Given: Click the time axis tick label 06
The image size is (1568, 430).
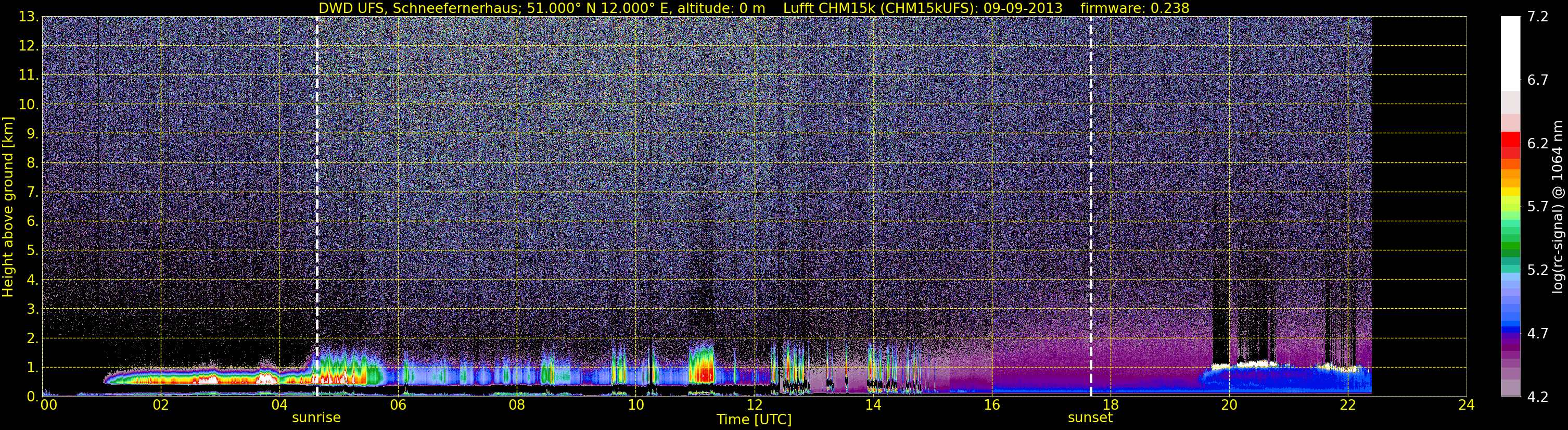Looking at the screenshot, I should pyautogui.click(x=398, y=405).
